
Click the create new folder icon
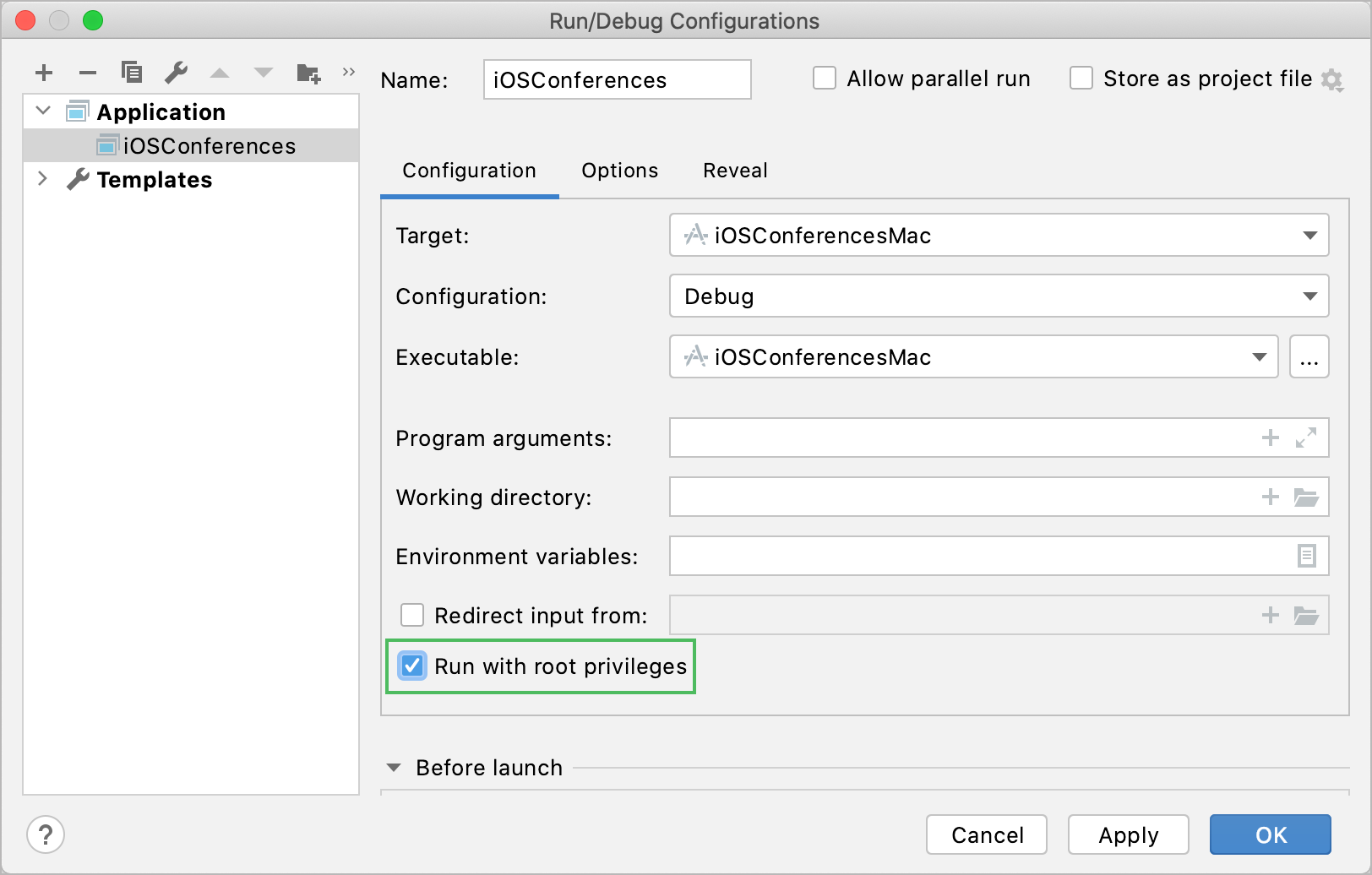tap(308, 73)
